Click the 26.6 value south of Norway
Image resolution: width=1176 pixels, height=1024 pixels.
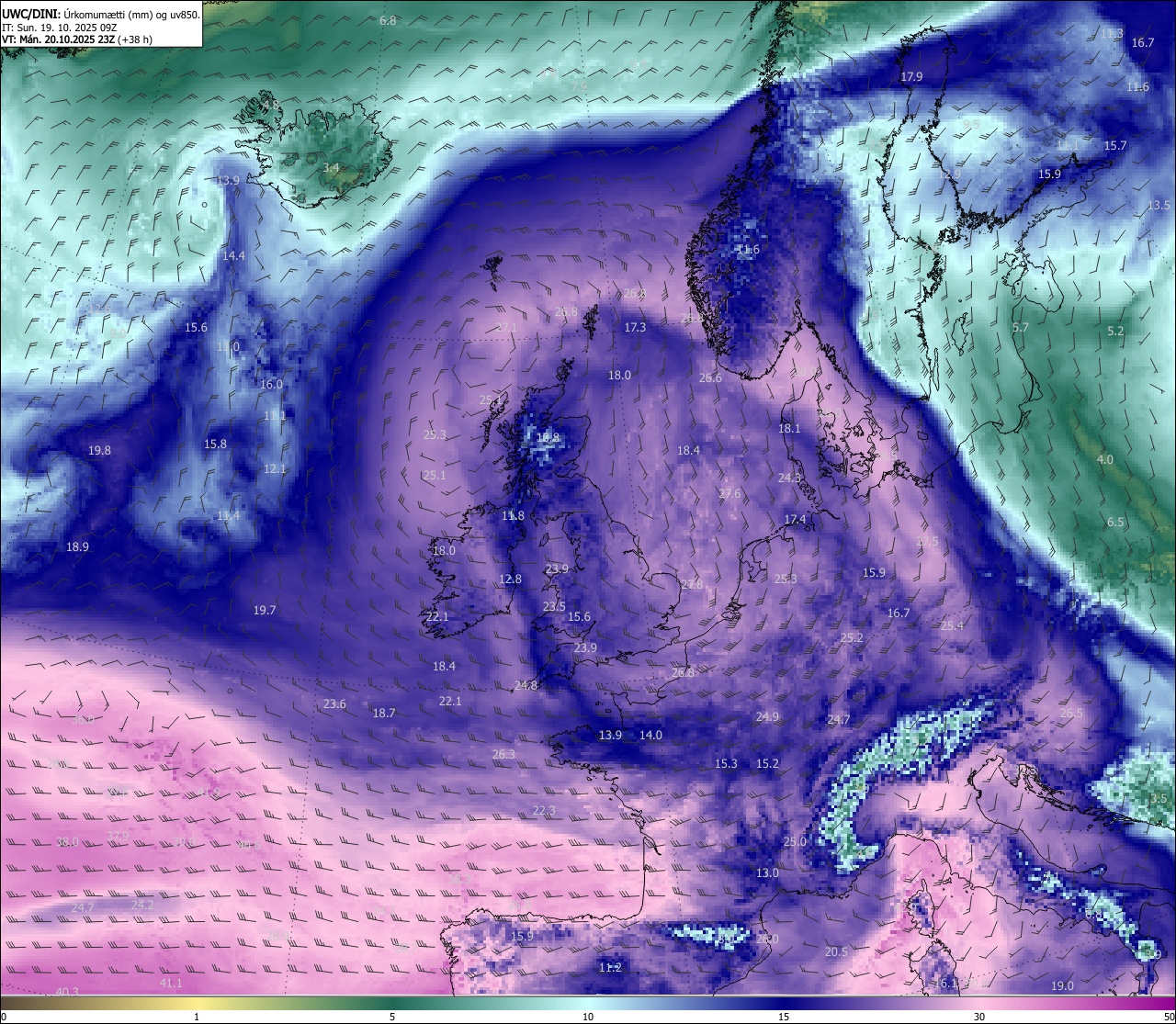(x=710, y=378)
